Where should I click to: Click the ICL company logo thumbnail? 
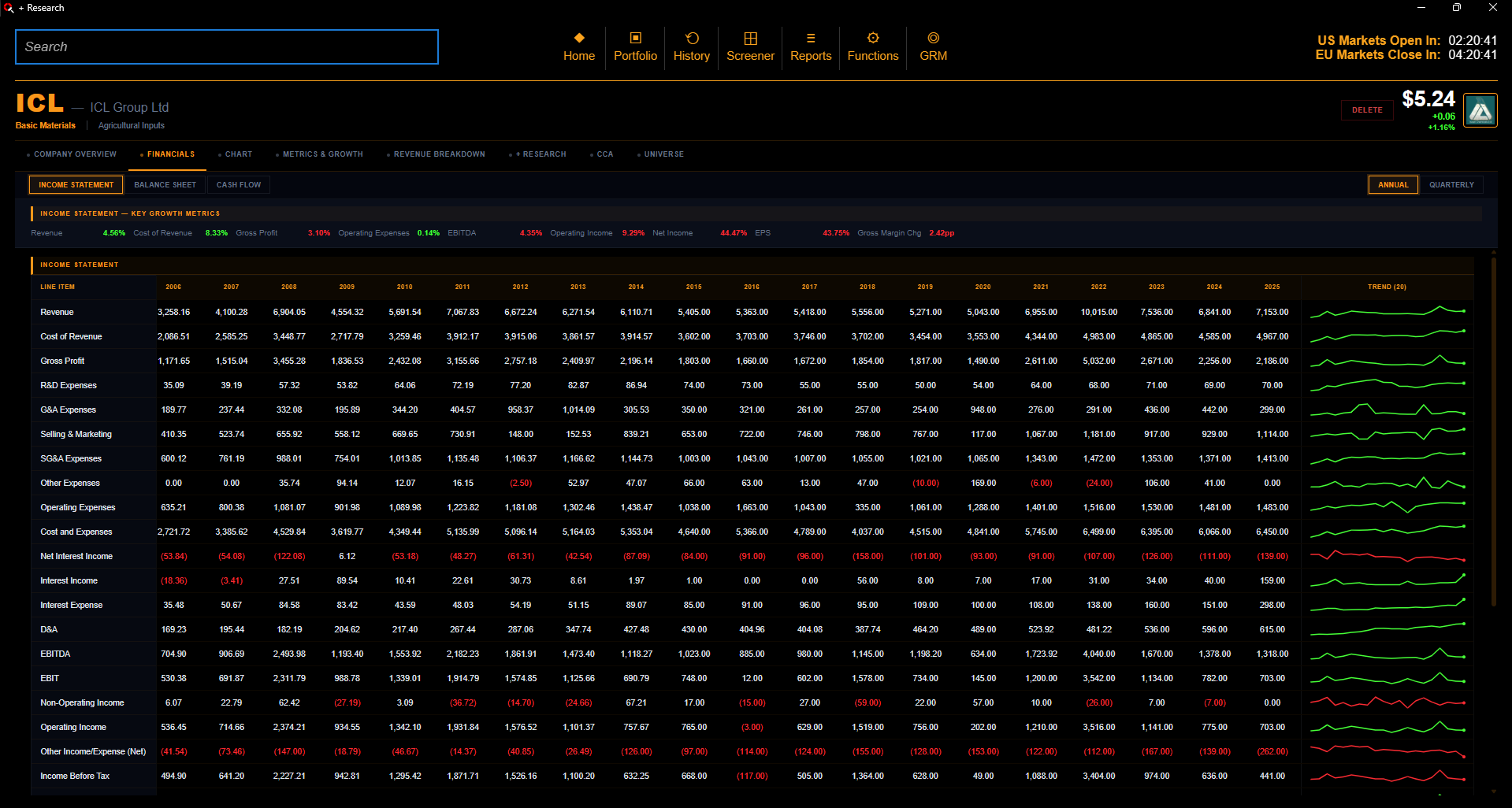1480,110
